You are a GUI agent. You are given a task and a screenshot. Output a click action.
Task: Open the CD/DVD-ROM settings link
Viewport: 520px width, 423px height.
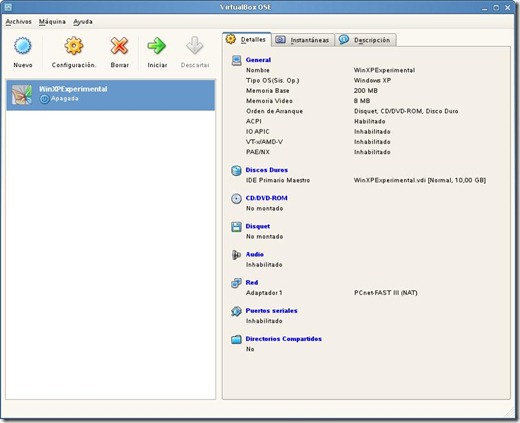(x=266, y=198)
